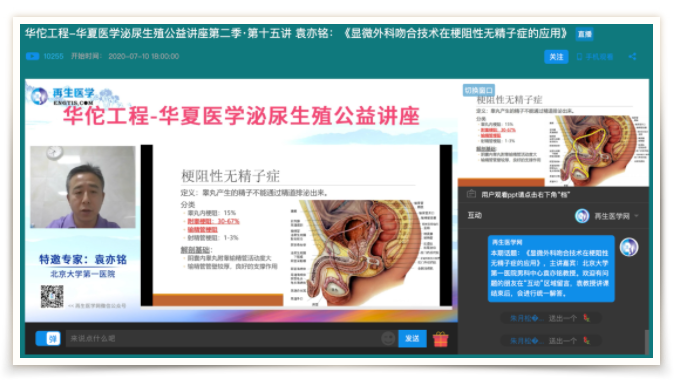Focus the 来说点什么吧 comment input field
This screenshot has height=382, width=677.
click(x=223, y=338)
